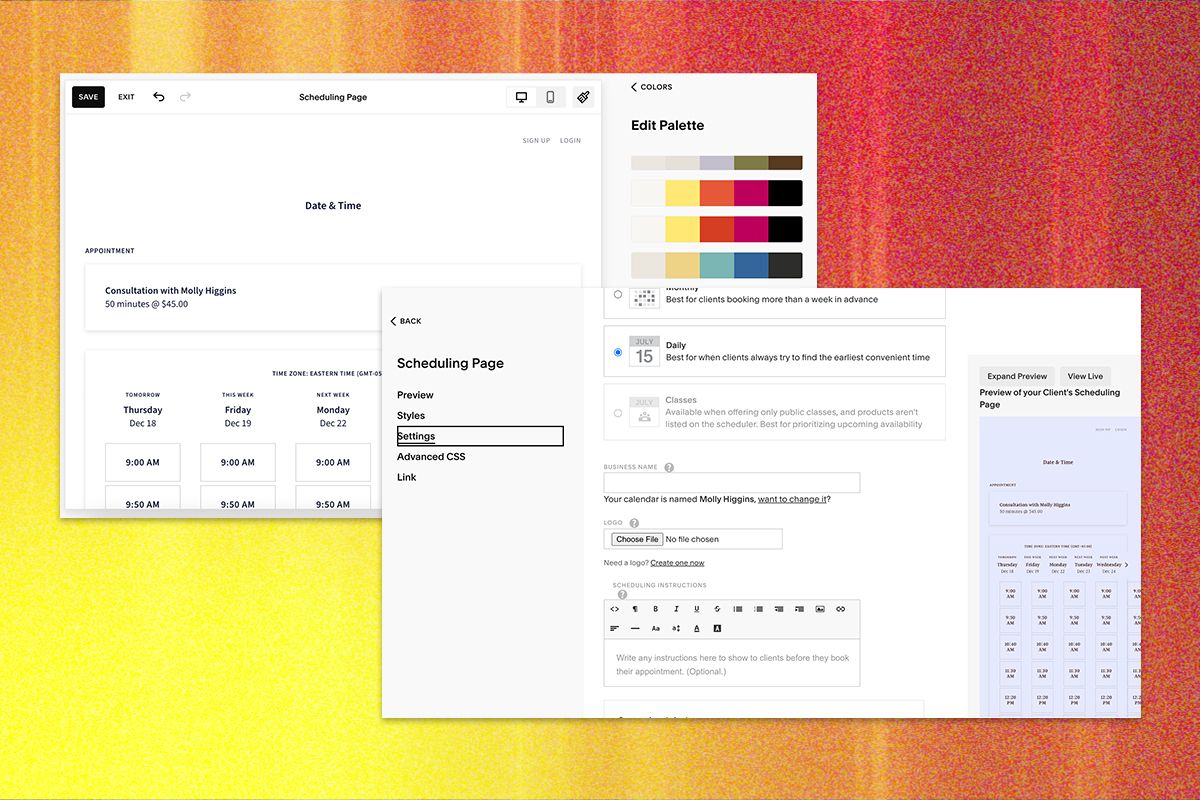This screenshot has width=1200, height=800.
Task: Open the Advanced CSS section
Action: point(431,456)
